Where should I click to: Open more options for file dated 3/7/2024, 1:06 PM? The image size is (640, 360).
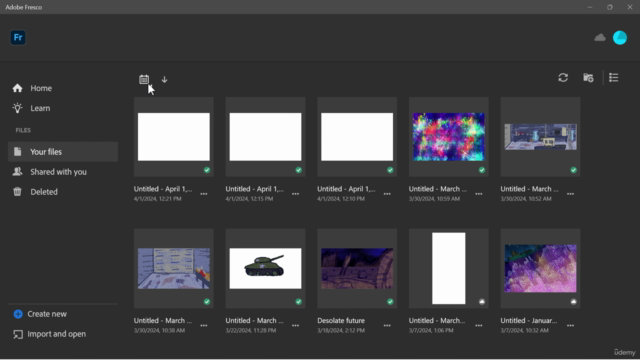tap(479, 326)
